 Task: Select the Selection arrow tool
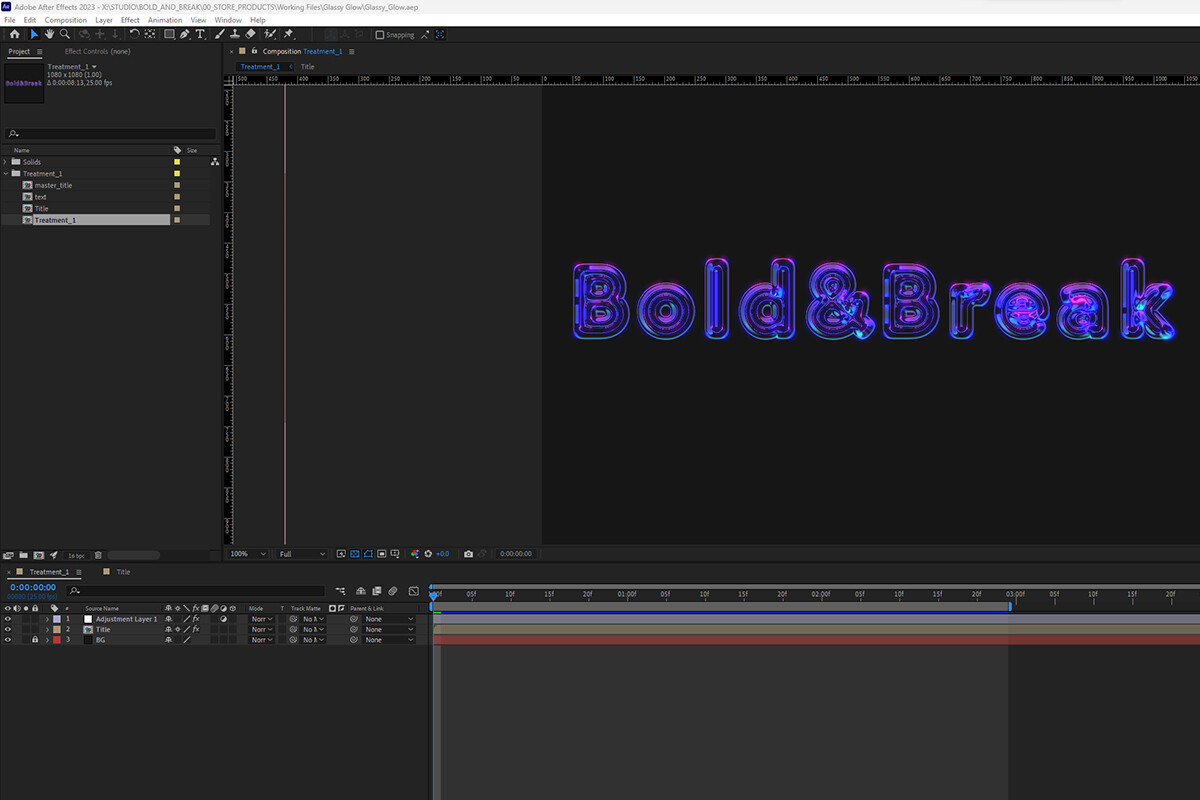[x=34, y=34]
